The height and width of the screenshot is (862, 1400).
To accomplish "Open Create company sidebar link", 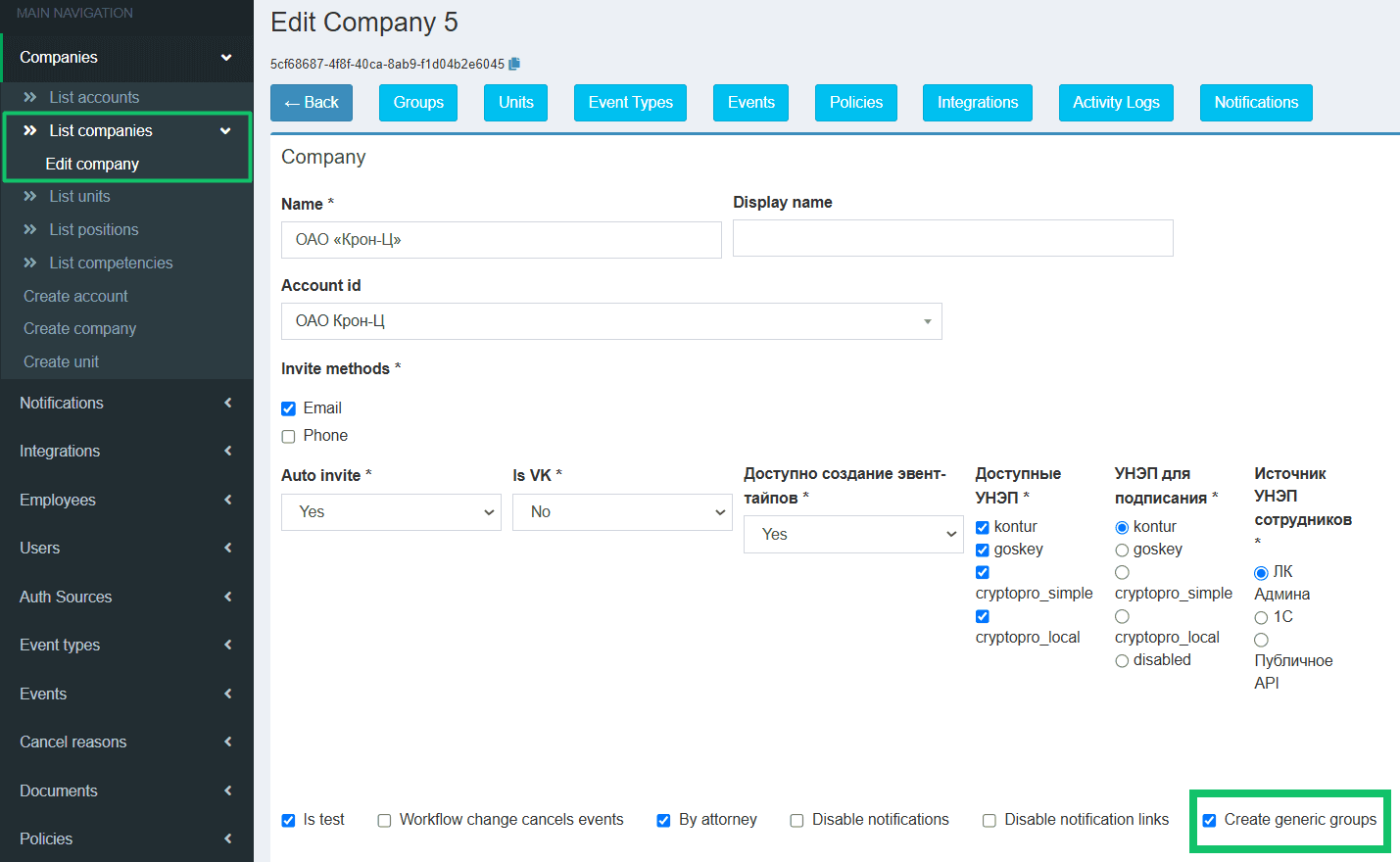I will click(80, 328).
